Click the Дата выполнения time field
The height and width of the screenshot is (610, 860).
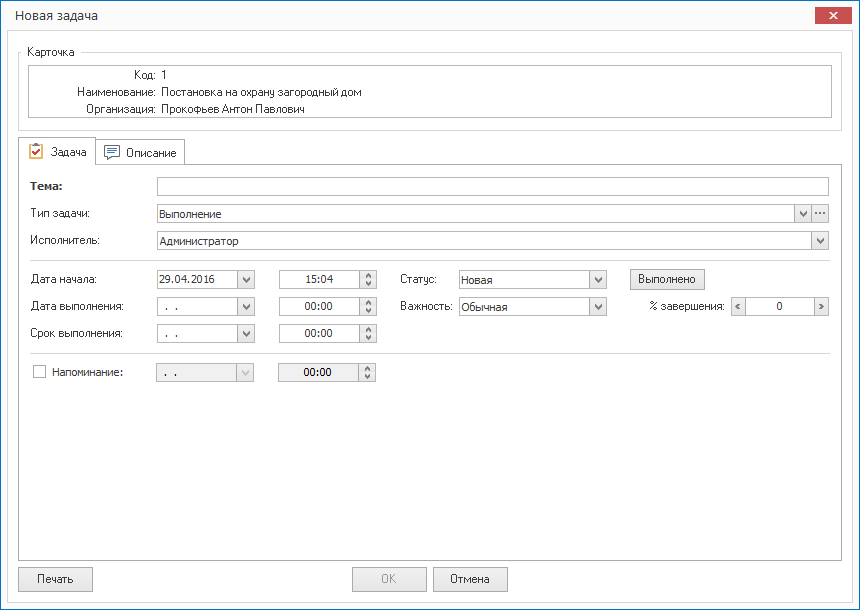tap(319, 307)
